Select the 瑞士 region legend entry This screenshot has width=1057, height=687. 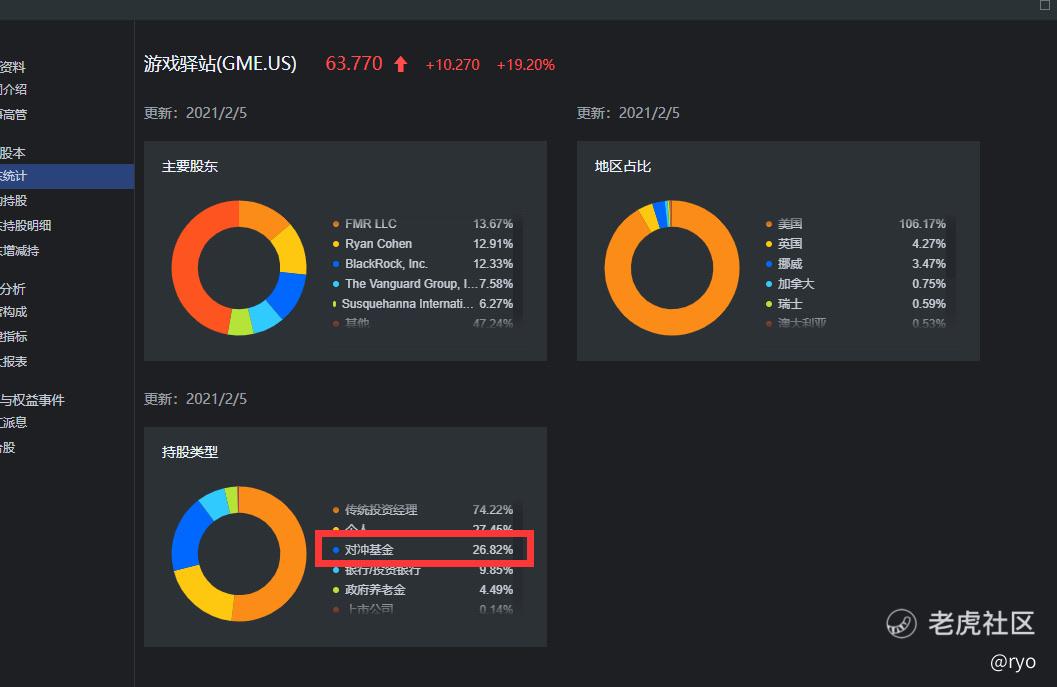pyautogui.click(x=790, y=304)
